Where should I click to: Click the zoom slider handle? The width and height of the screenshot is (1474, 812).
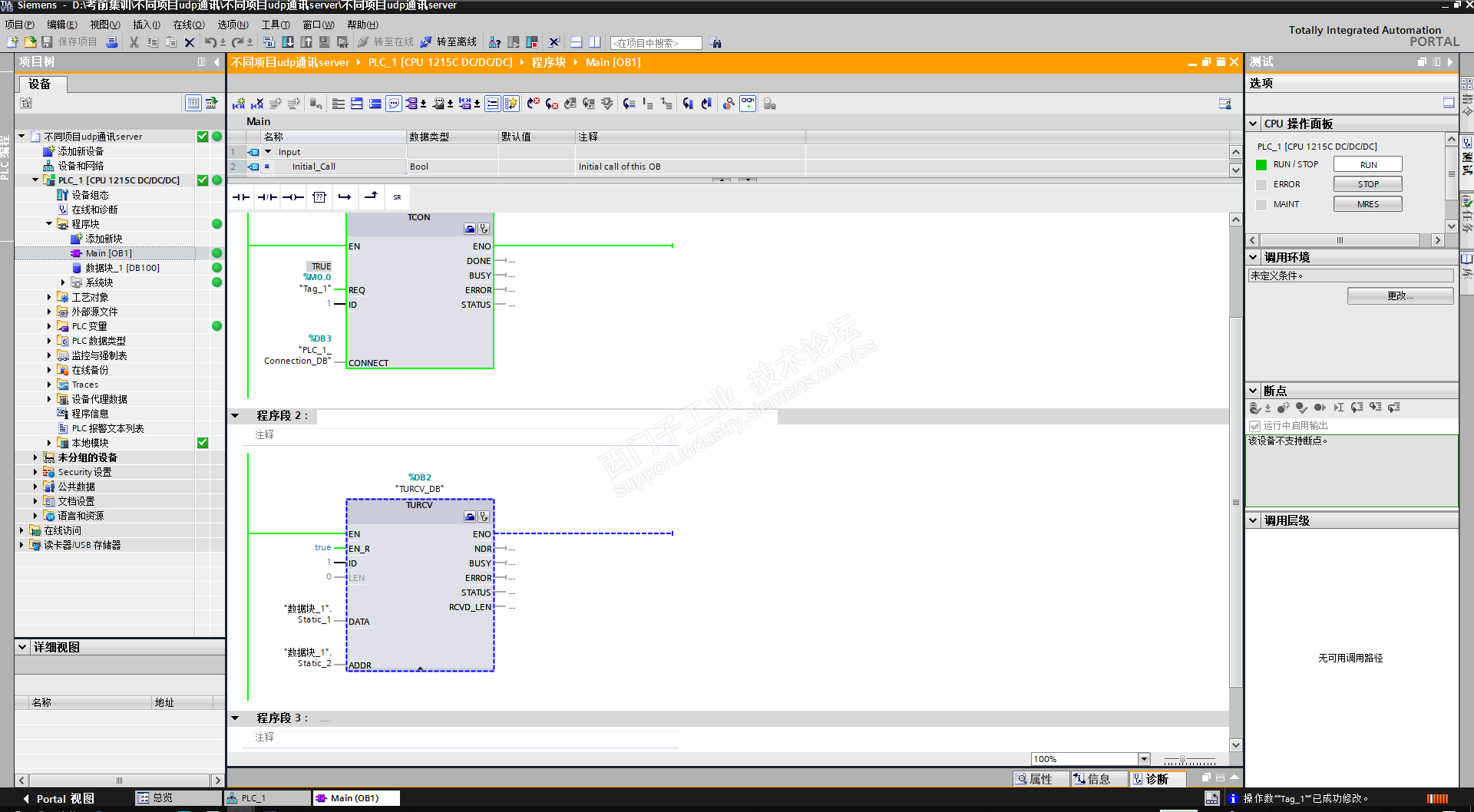pos(1182,760)
